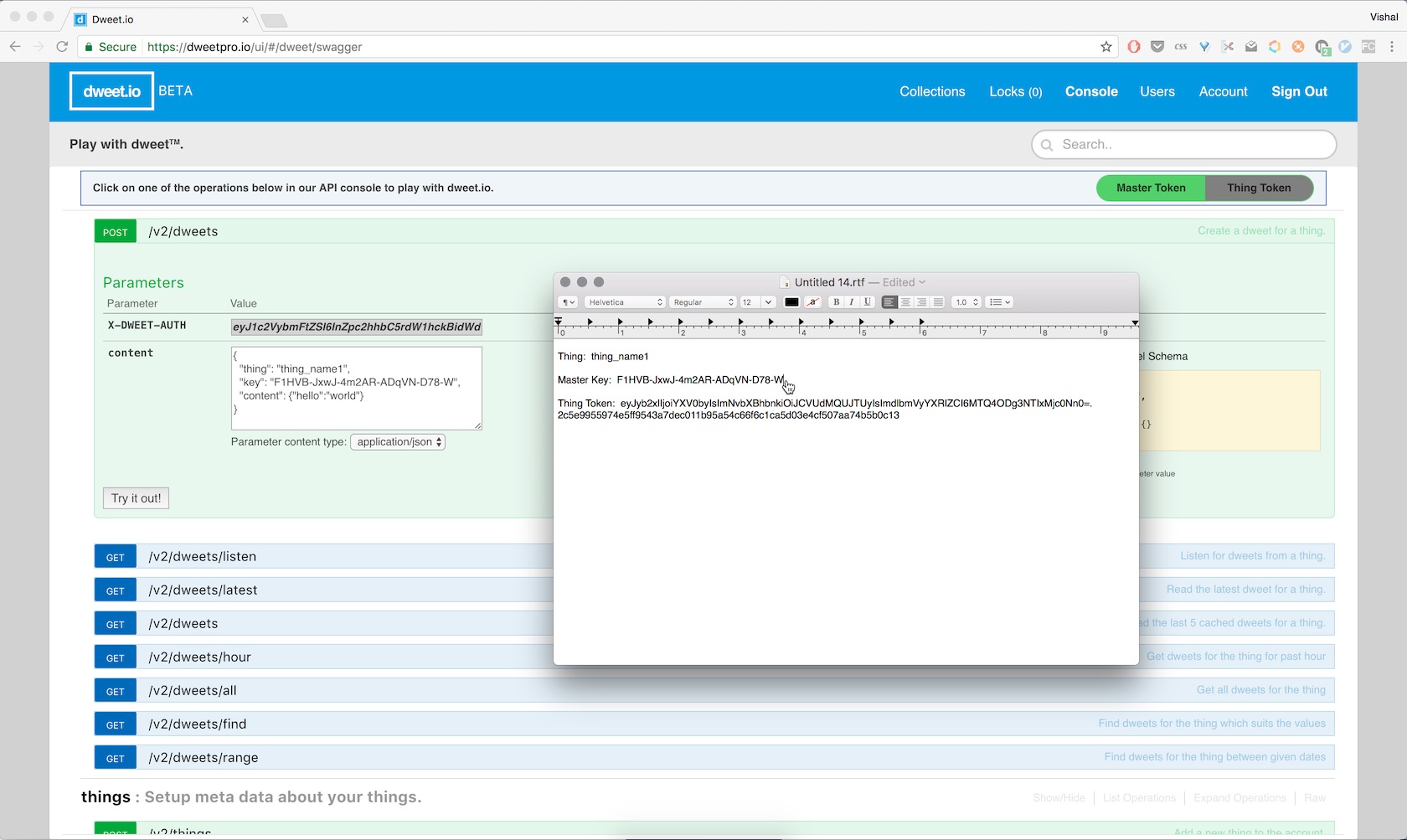1407x840 pixels.
Task: Click the Try it out! button
Action: pos(136,498)
